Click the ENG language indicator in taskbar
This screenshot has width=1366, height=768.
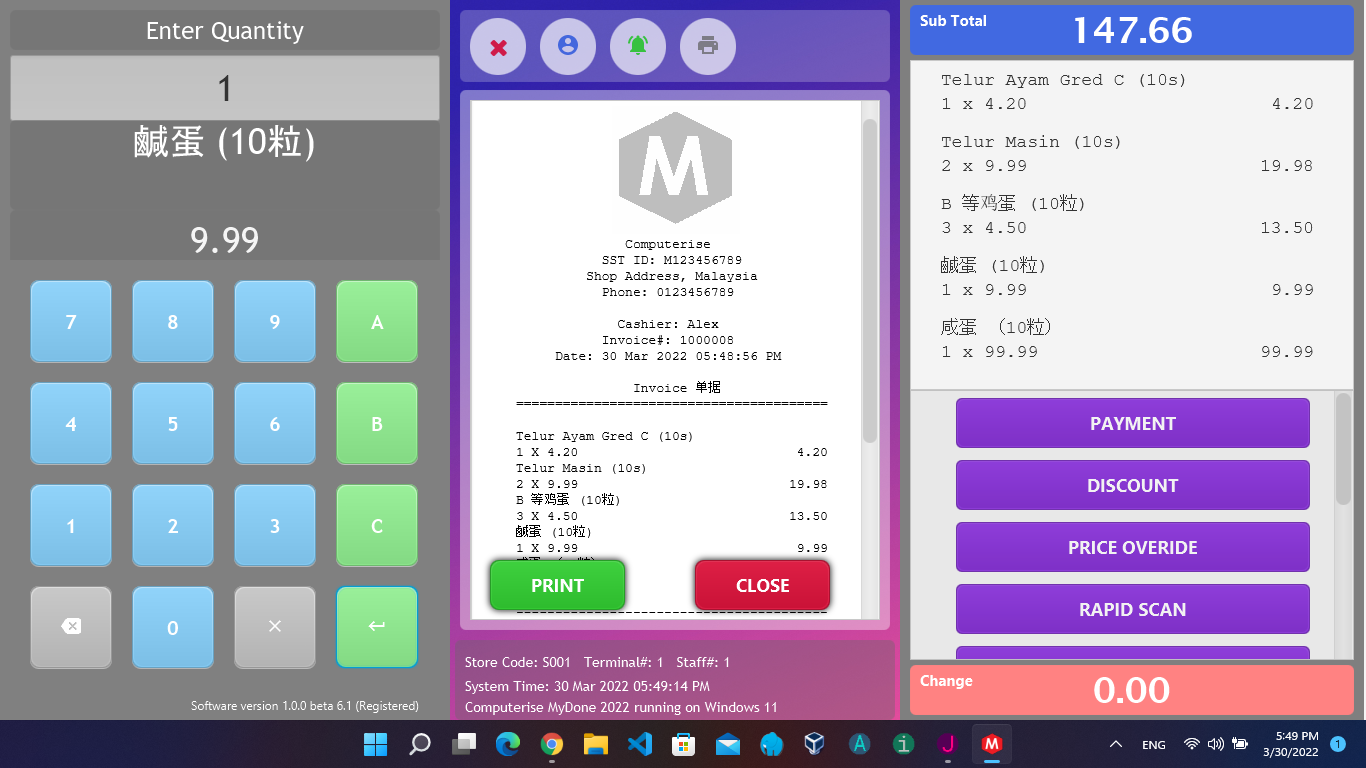pyautogui.click(x=1153, y=745)
